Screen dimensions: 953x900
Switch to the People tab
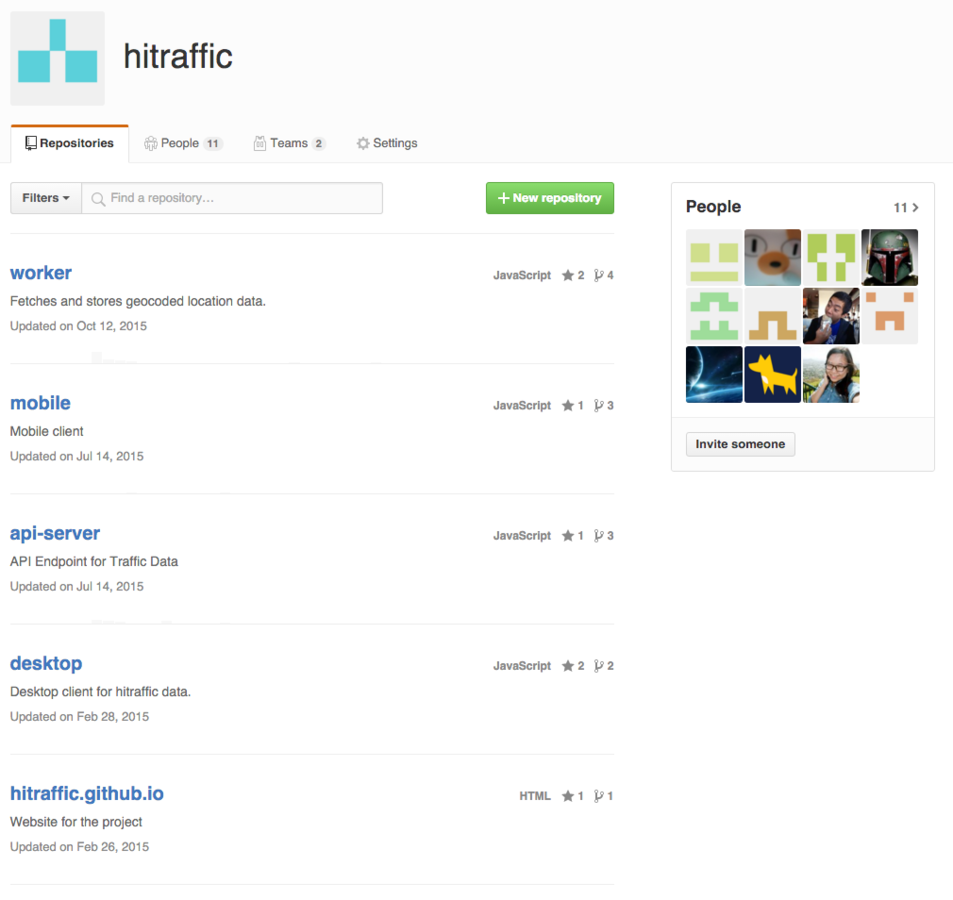[183, 143]
